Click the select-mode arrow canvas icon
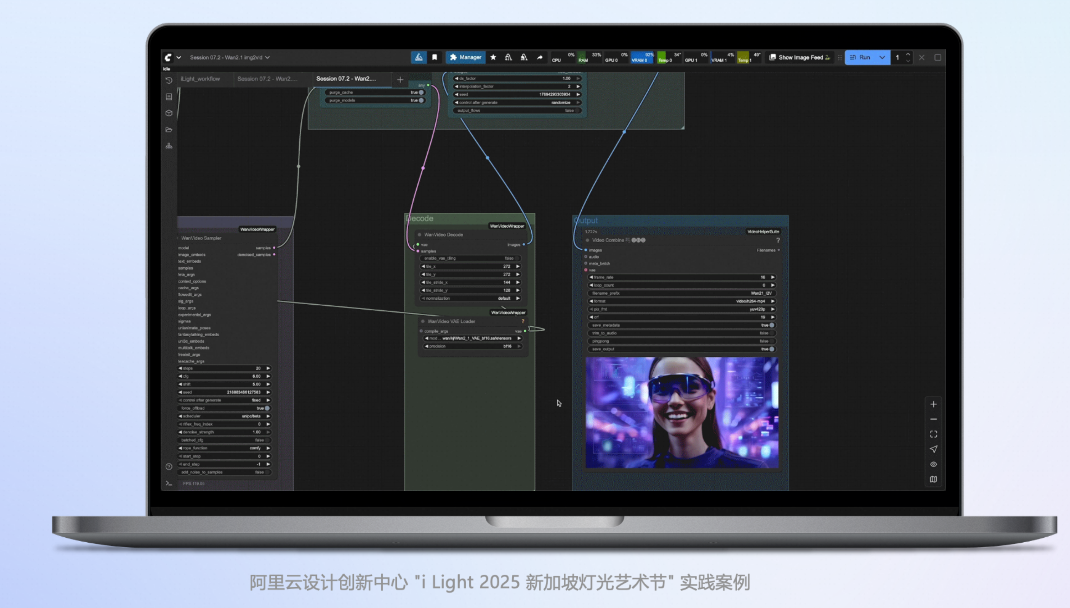The height and width of the screenshot is (608, 1070). (x=934, y=449)
